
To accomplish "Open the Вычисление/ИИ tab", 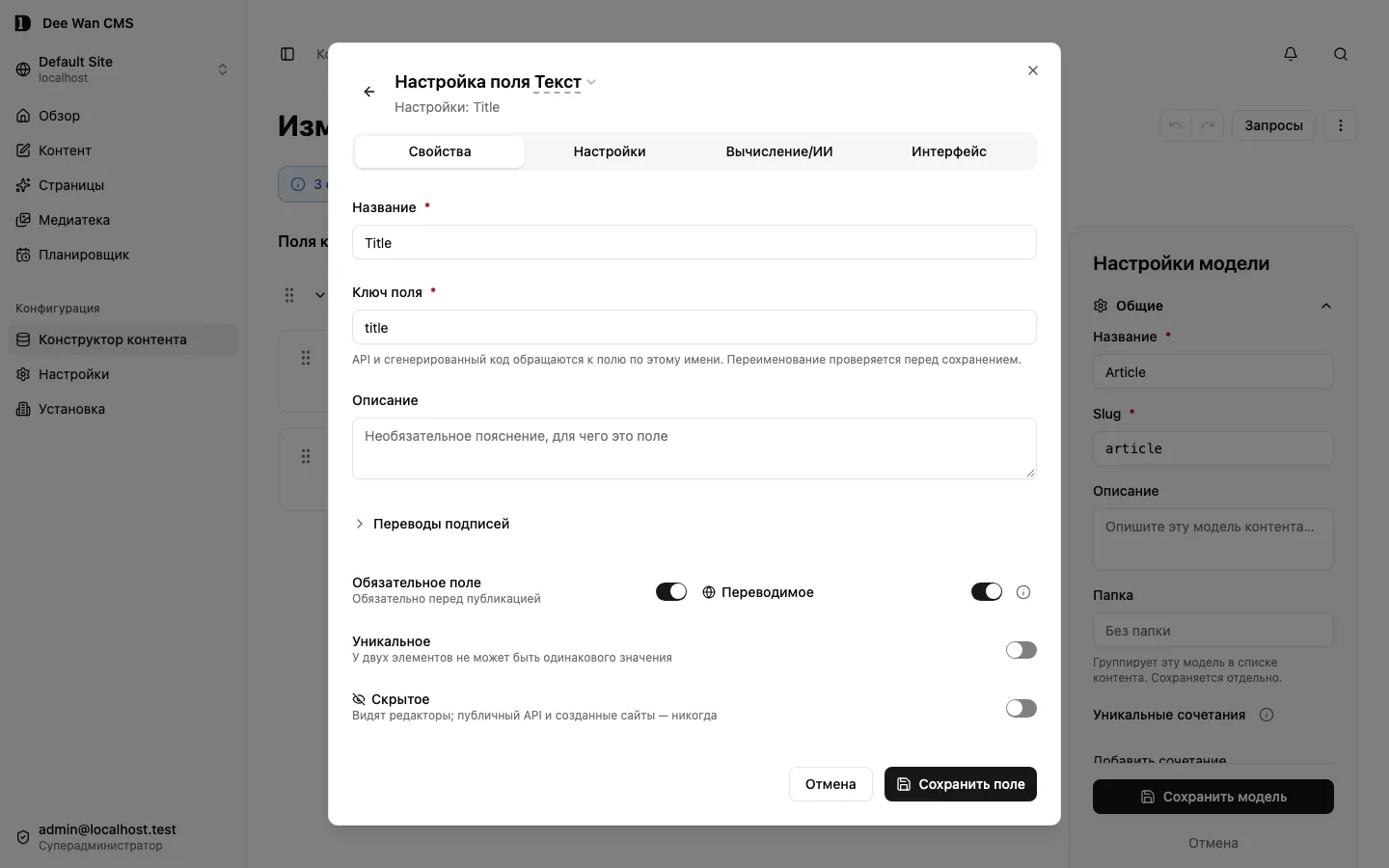I will point(779,151).
